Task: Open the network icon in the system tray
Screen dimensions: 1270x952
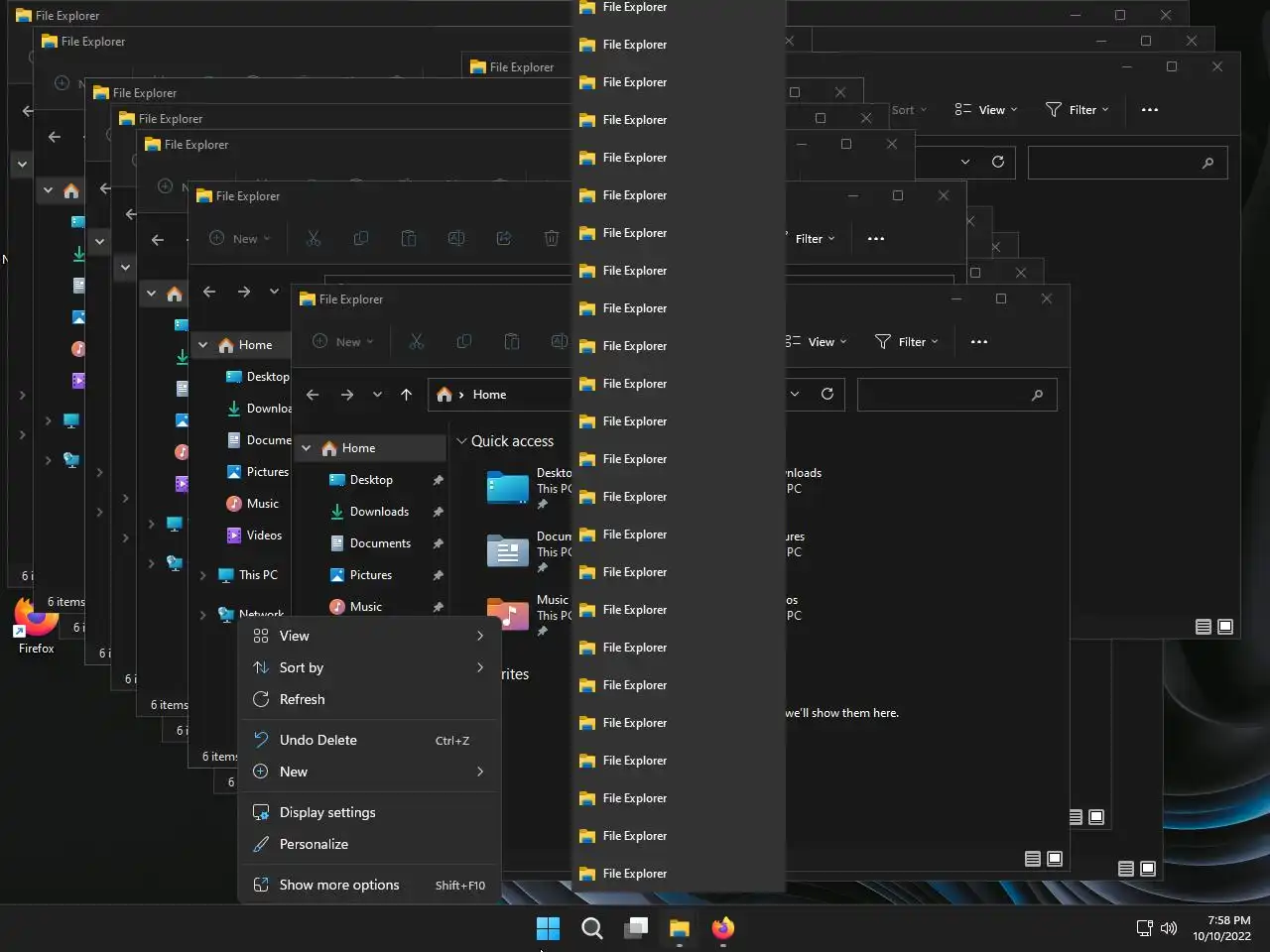Action: tap(1144, 928)
